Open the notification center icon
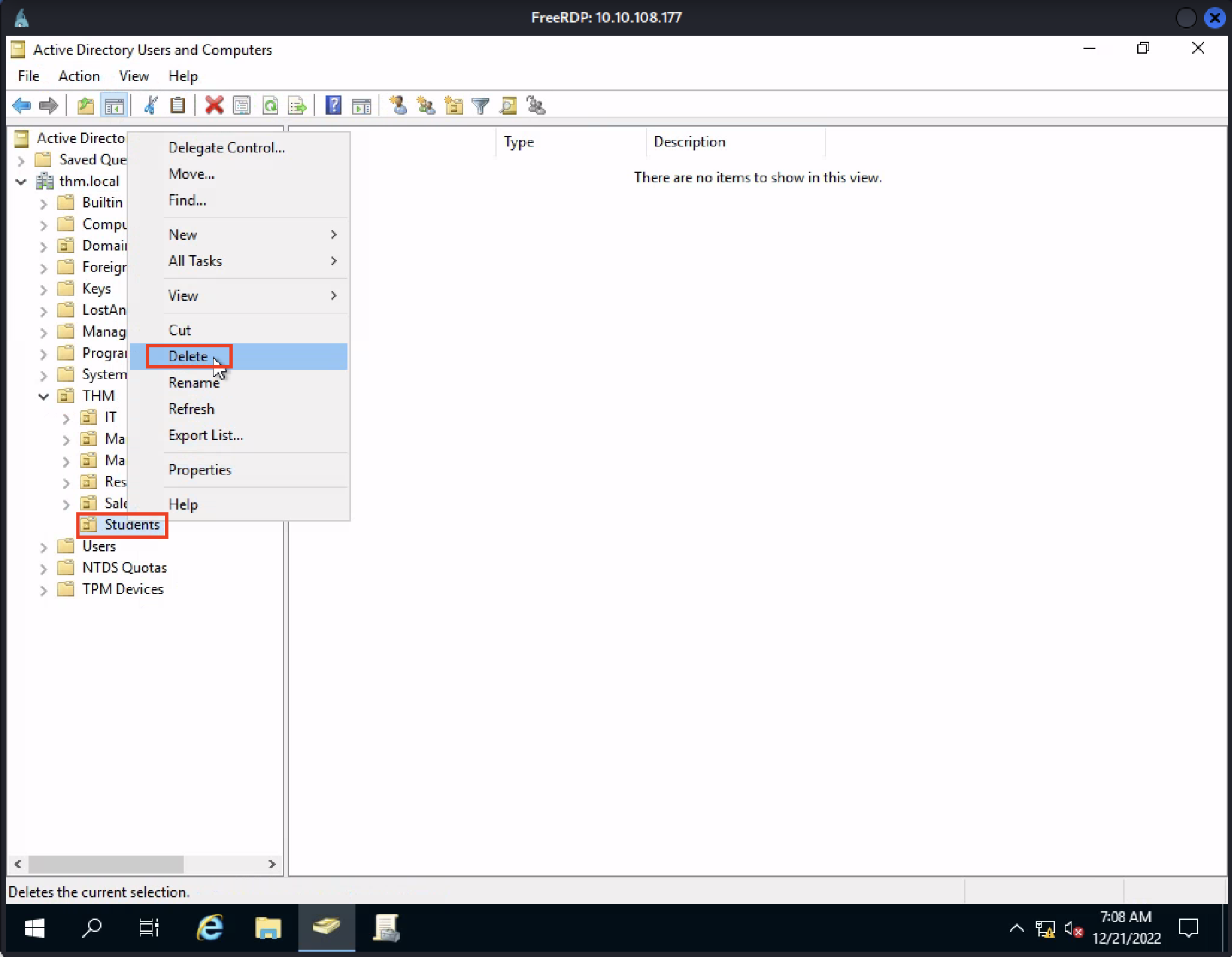Screen dimensions: 1232x957 pyautogui.click(x=1188, y=928)
